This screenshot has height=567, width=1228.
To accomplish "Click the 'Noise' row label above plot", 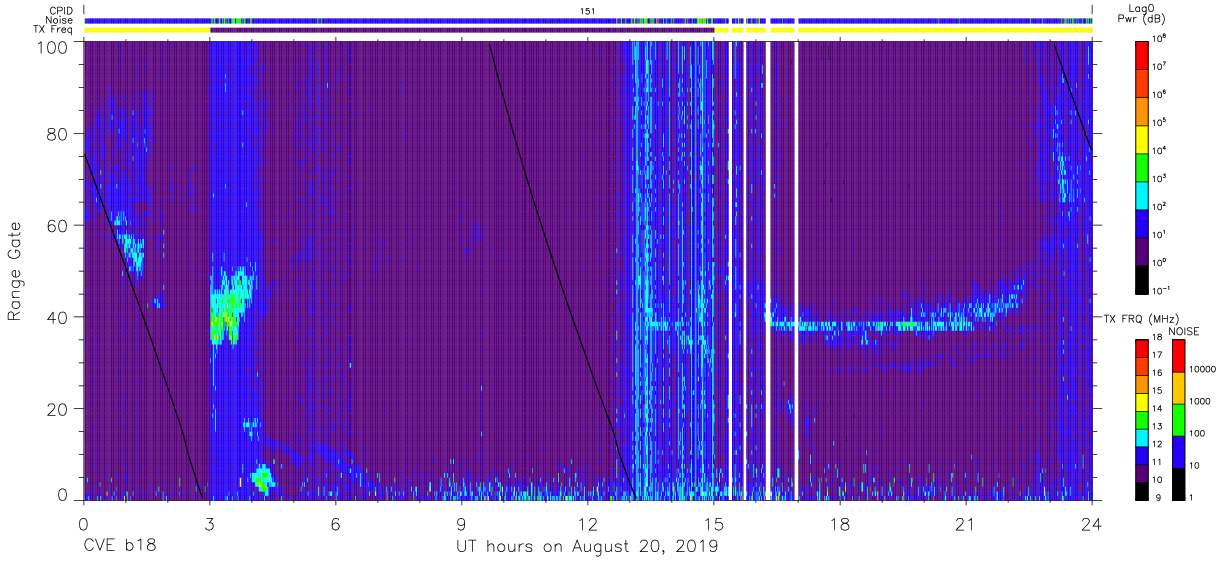I will click(59, 20).
